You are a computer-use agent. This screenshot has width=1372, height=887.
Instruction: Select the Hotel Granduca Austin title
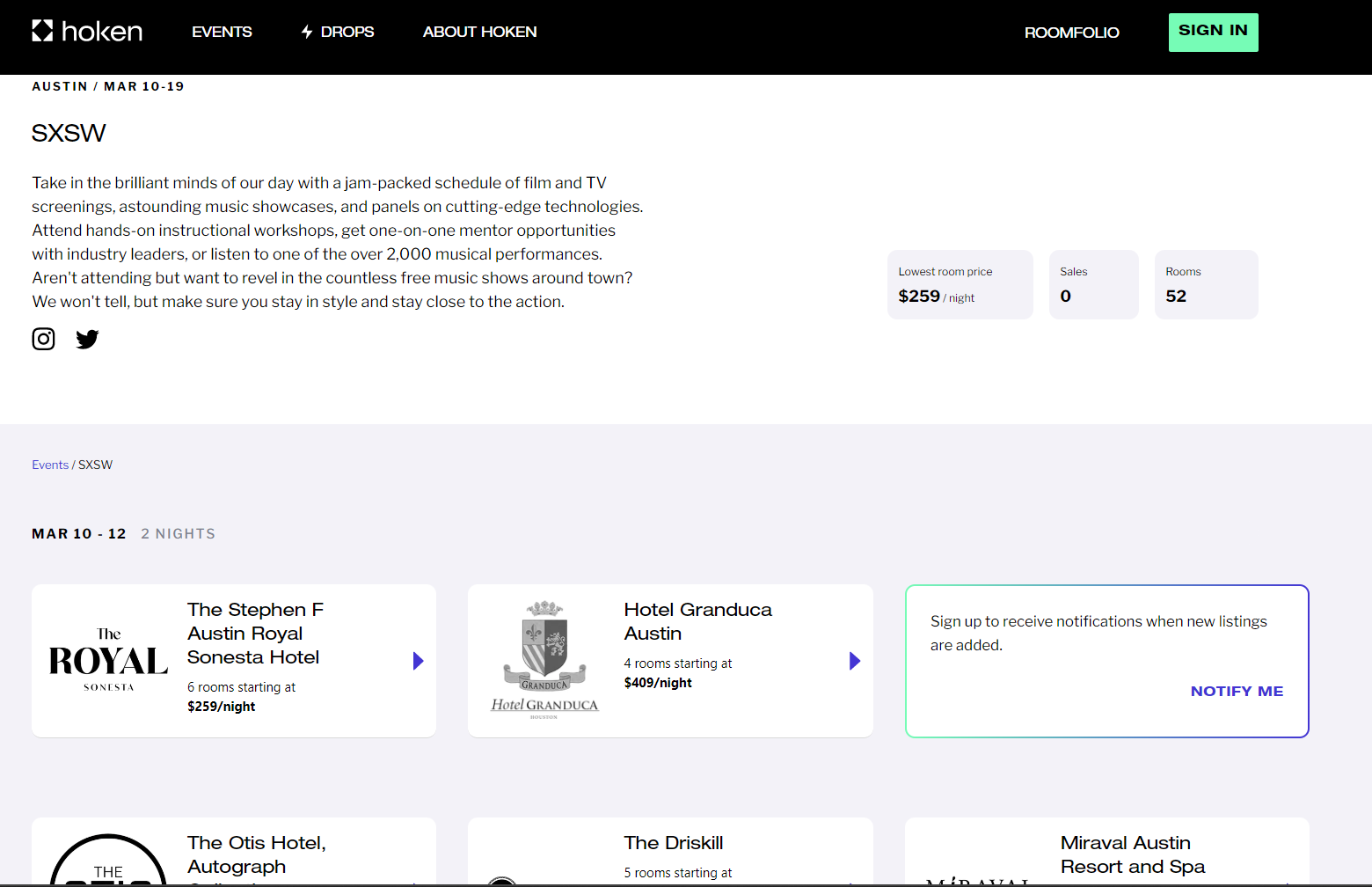coord(697,621)
